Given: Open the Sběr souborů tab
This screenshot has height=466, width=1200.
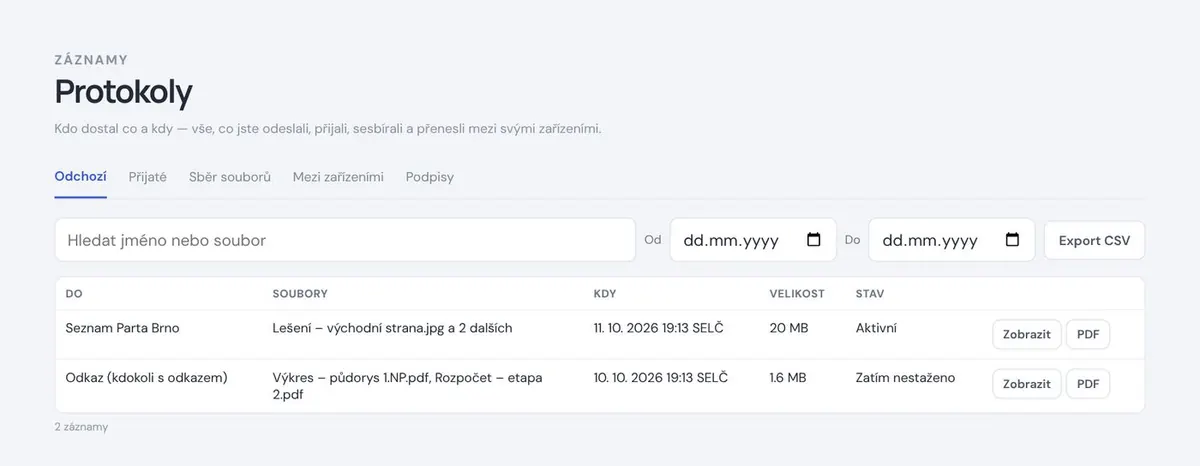Looking at the screenshot, I should tap(230, 177).
